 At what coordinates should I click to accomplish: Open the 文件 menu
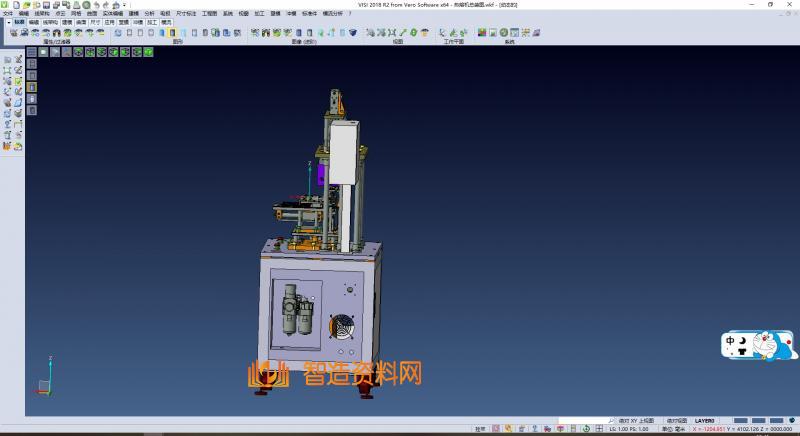coord(8,13)
